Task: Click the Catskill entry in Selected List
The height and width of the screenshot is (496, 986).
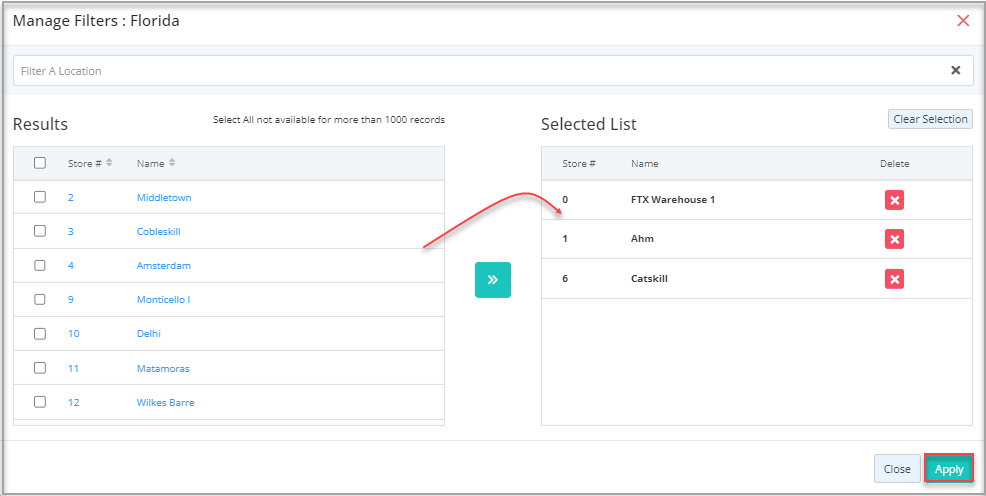Action: (x=649, y=278)
